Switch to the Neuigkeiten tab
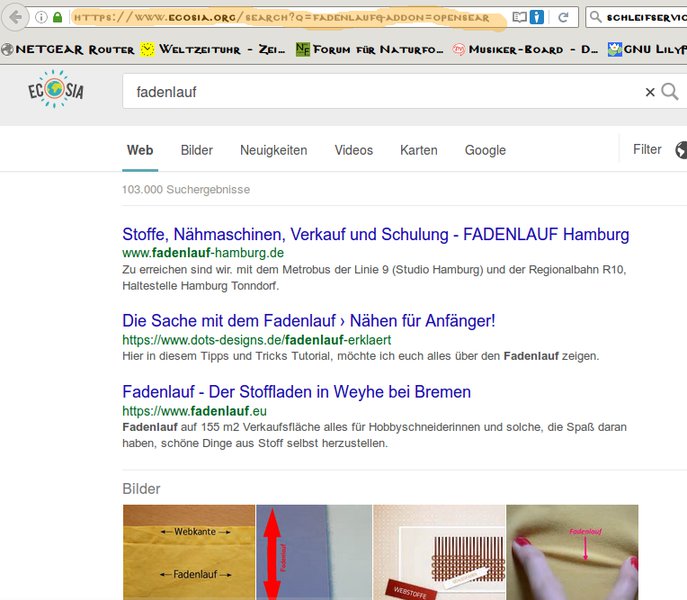 (x=273, y=150)
